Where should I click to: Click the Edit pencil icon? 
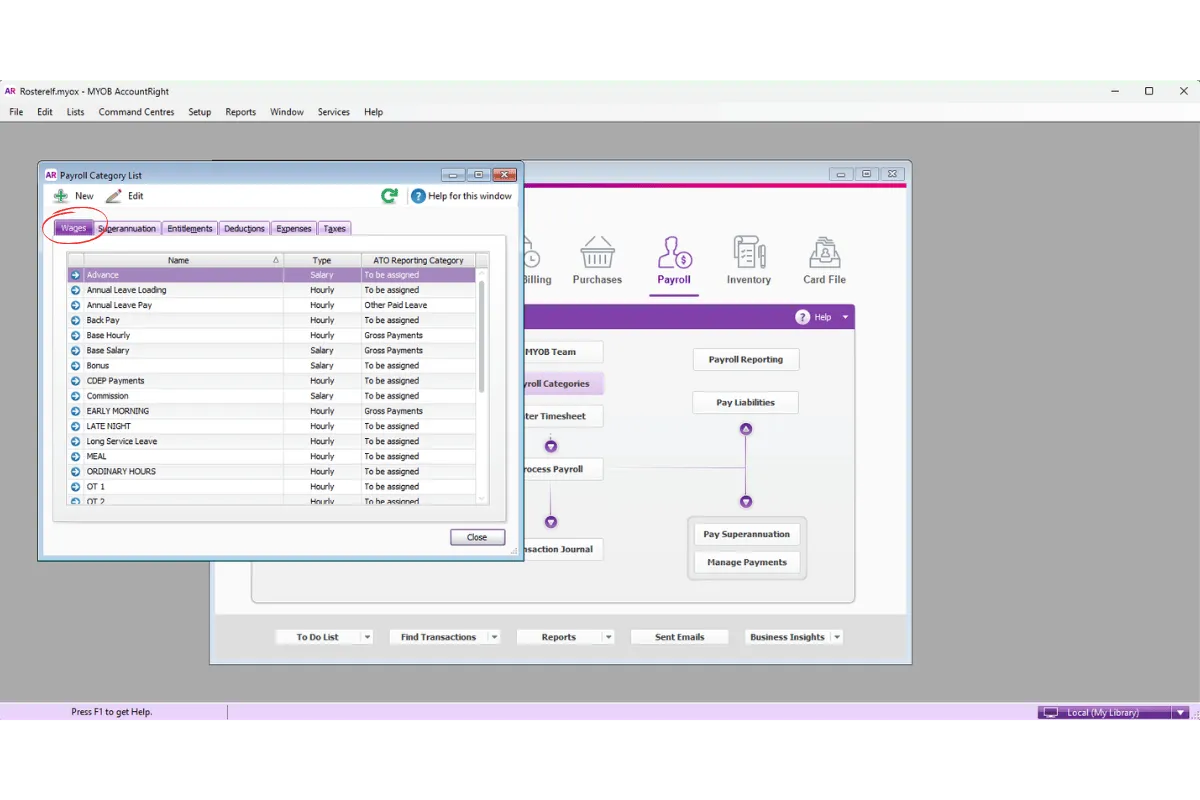[114, 196]
